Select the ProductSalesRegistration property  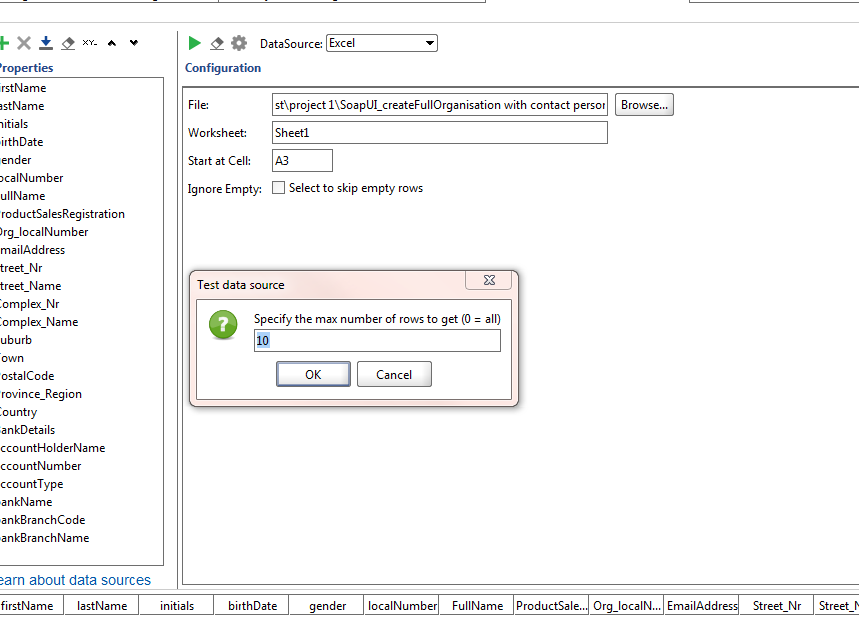pos(81,214)
